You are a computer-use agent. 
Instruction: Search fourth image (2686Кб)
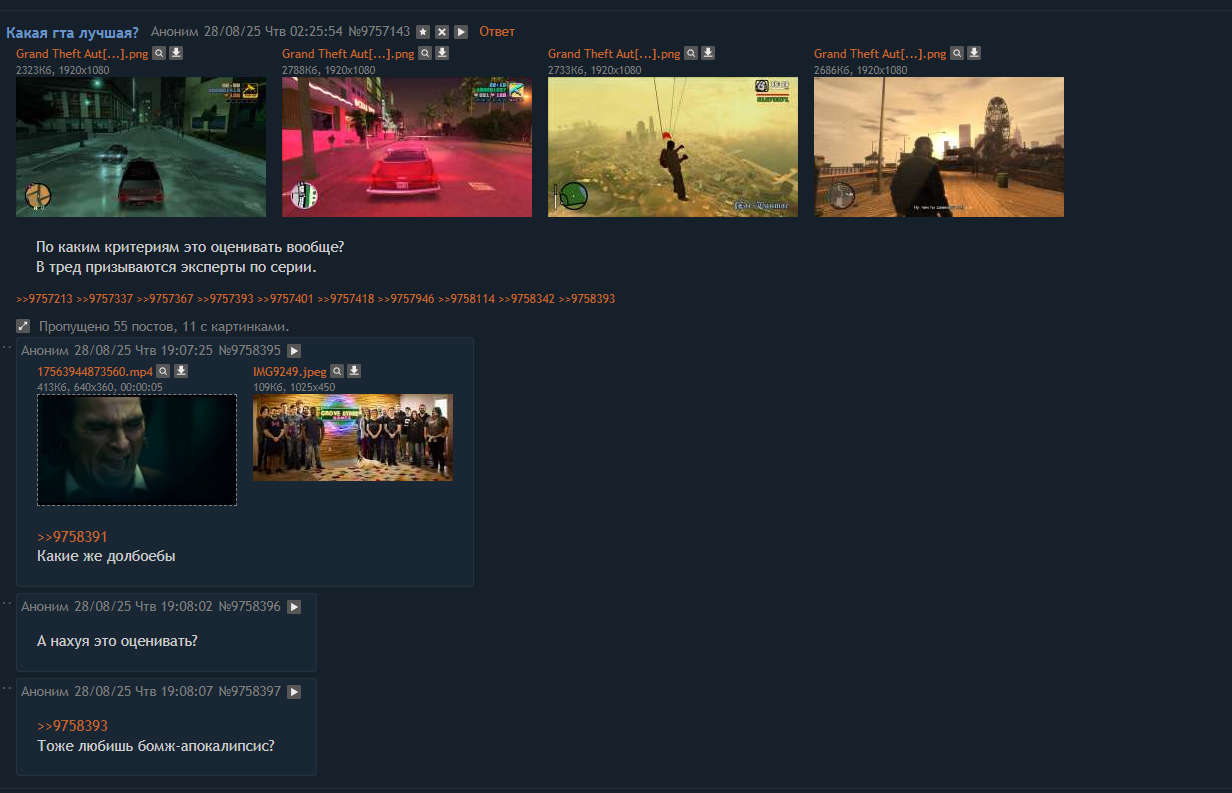tap(957, 53)
